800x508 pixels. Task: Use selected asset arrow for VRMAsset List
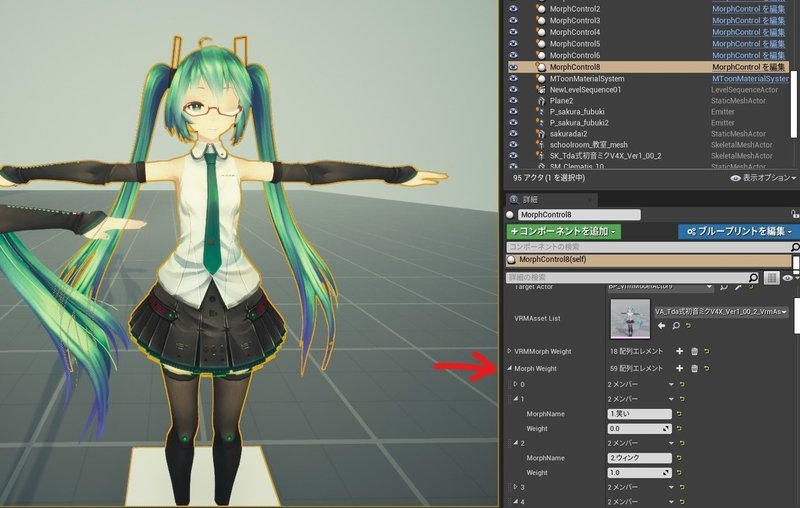(662, 325)
